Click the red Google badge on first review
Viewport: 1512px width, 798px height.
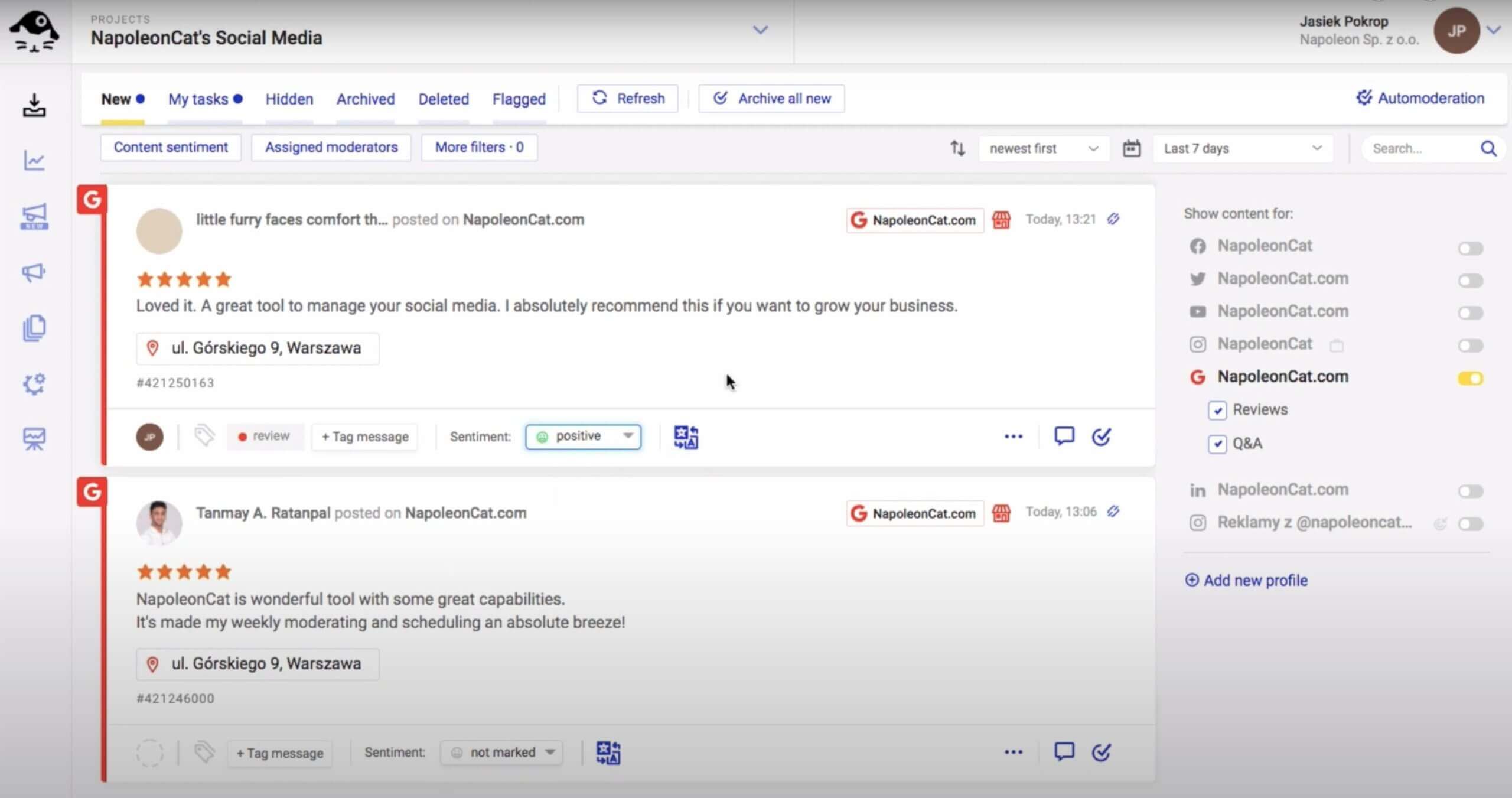[92, 200]
